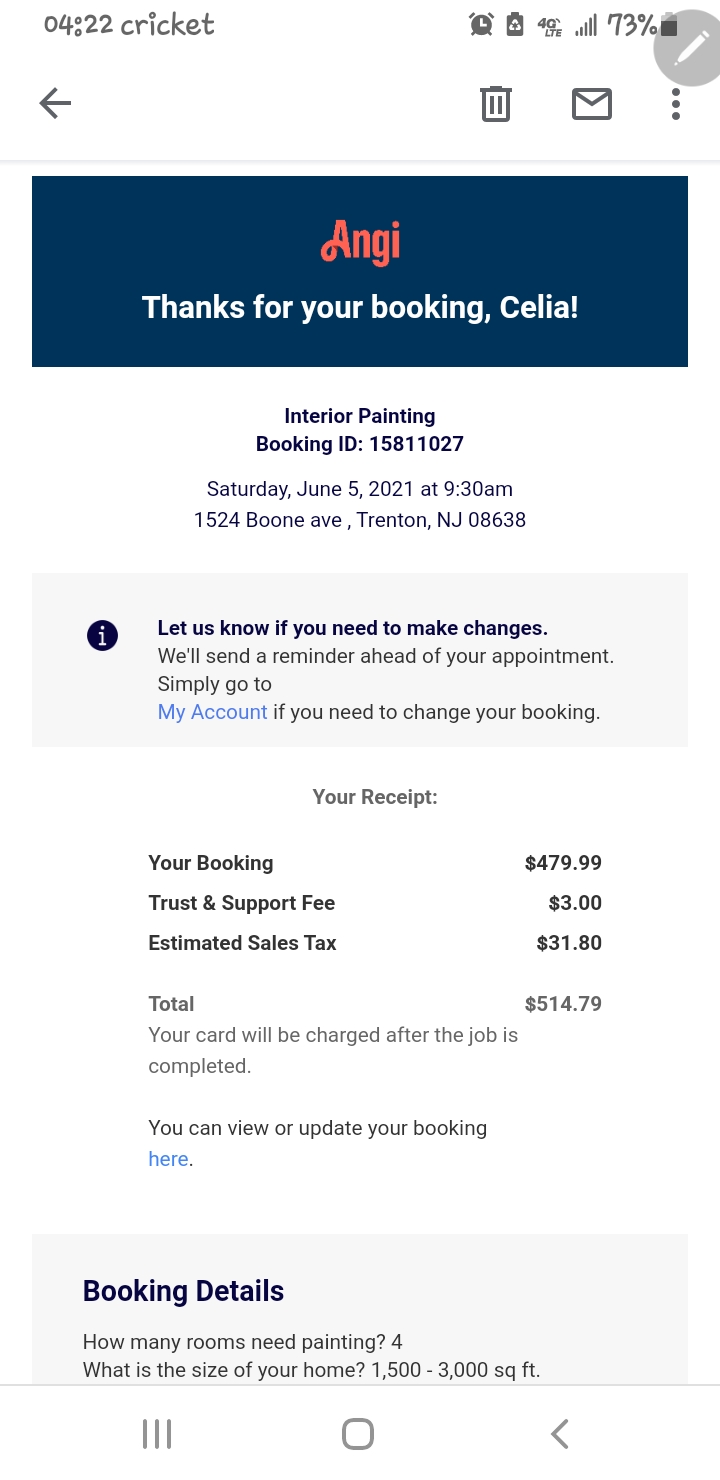Open the three-dot more options menu

pyautogui.click(x=676, y=103)
